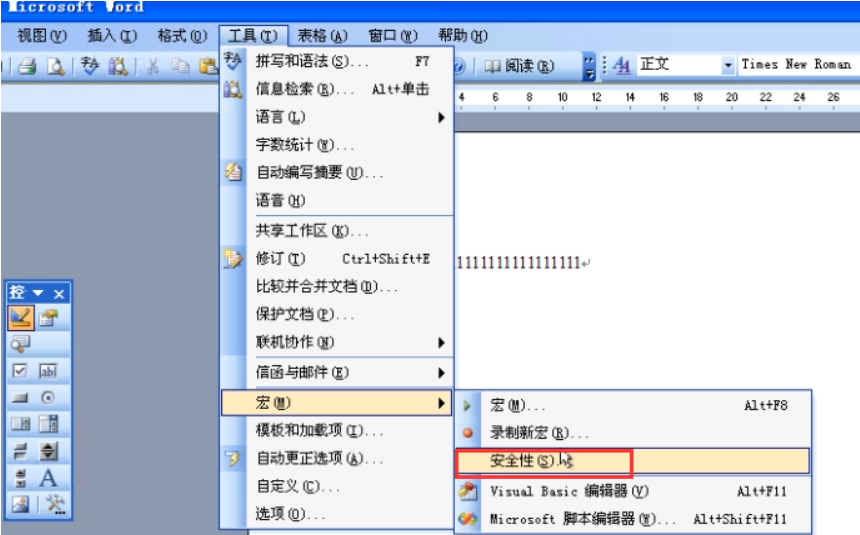This screenshot has height=535, width=860.
Task: Toggle Design Mode in Control Toolbox
Action: point(21,318)
